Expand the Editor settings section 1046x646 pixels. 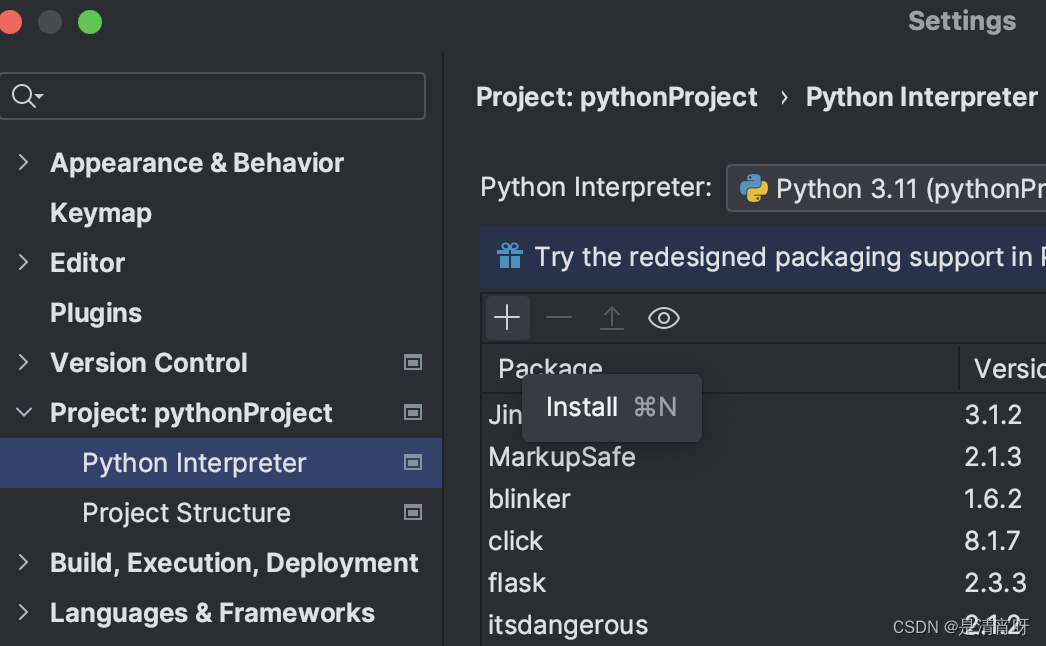click(x=24, y=262)
